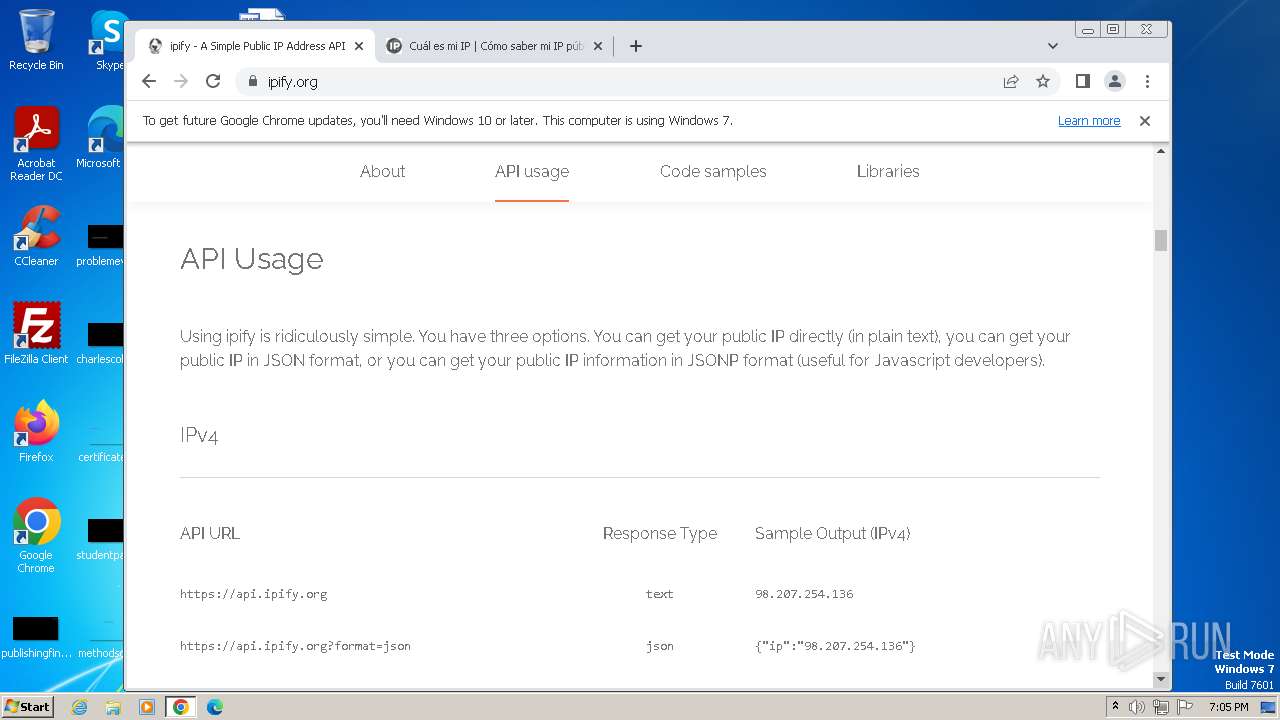This screenshot has width=1280, height=720.
Task: Share this page icon in address bar
Action: [1011, 82]
